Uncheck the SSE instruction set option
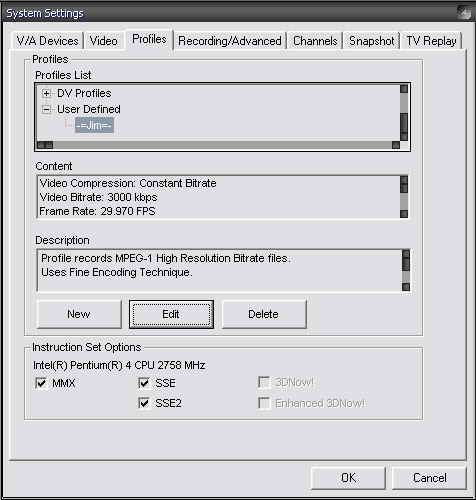The width and height of the screenshot is (476, 500). (144, 383)
